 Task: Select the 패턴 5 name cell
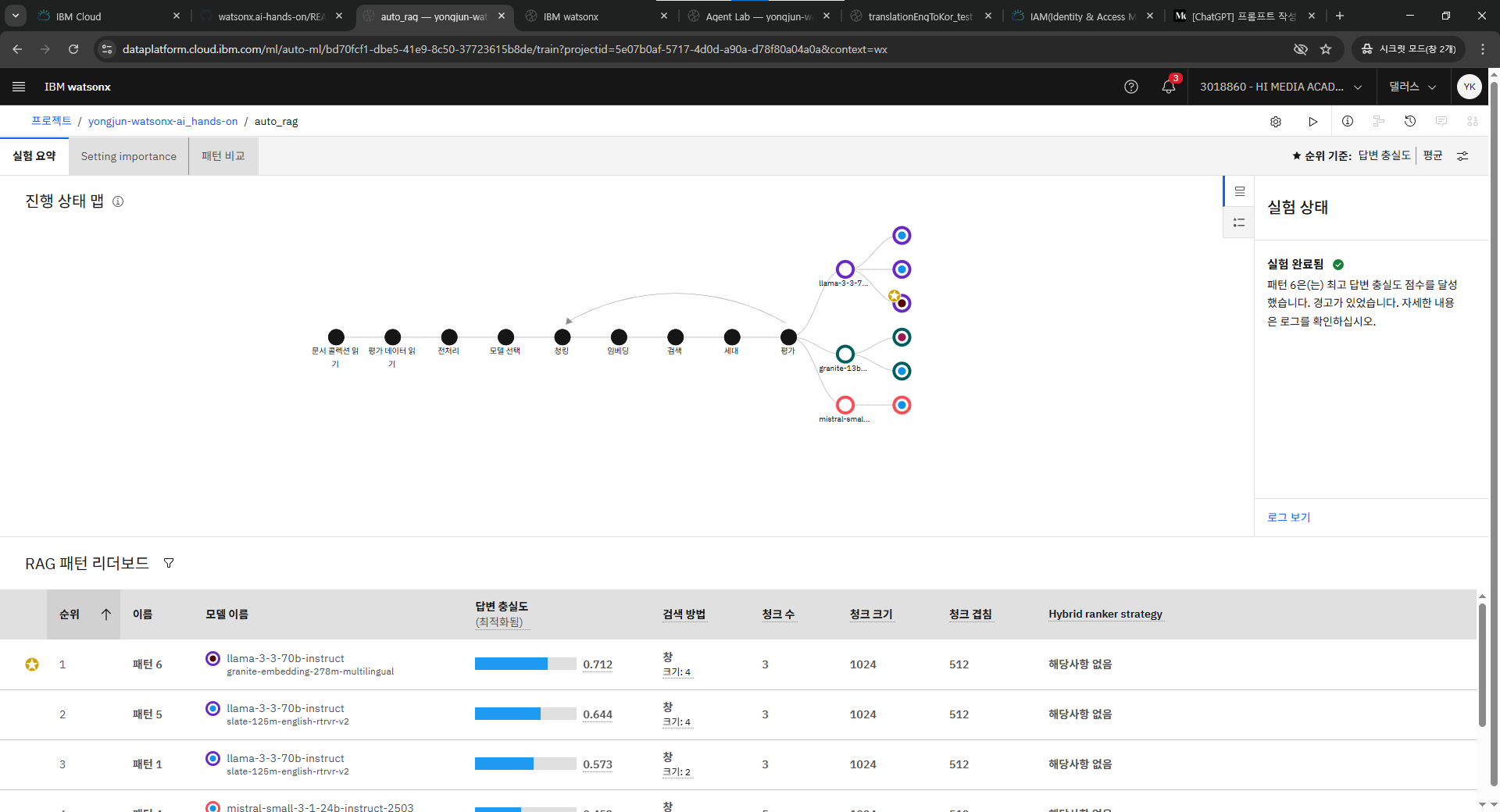148,714
